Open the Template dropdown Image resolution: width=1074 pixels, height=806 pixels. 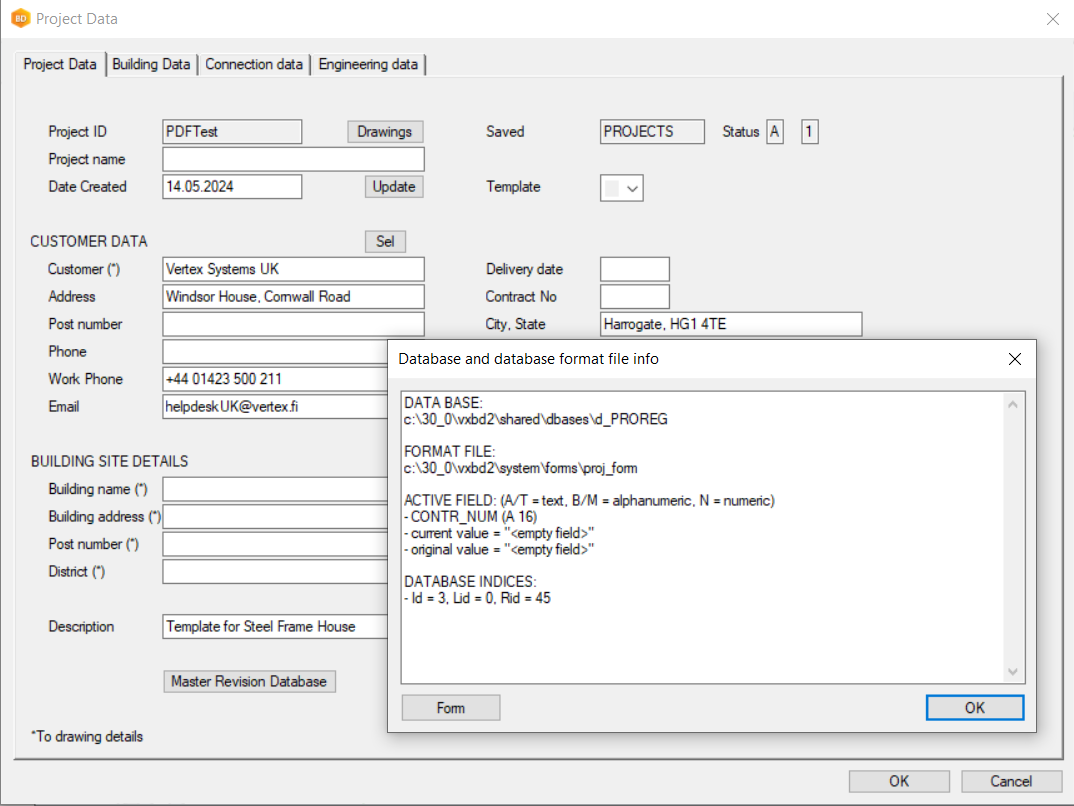coord(621,186)
